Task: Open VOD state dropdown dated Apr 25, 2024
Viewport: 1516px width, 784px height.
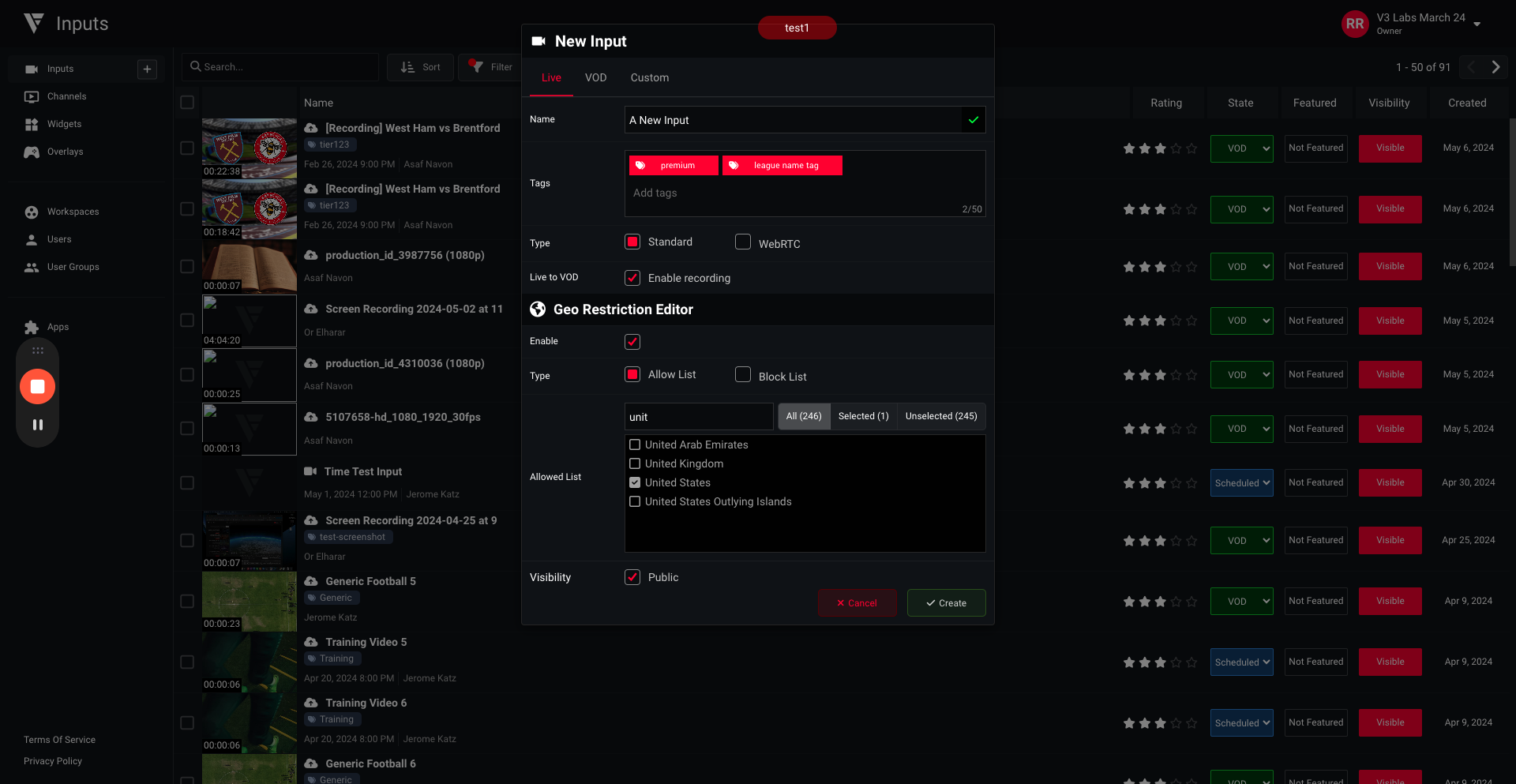Action: tap(1241, 541)
